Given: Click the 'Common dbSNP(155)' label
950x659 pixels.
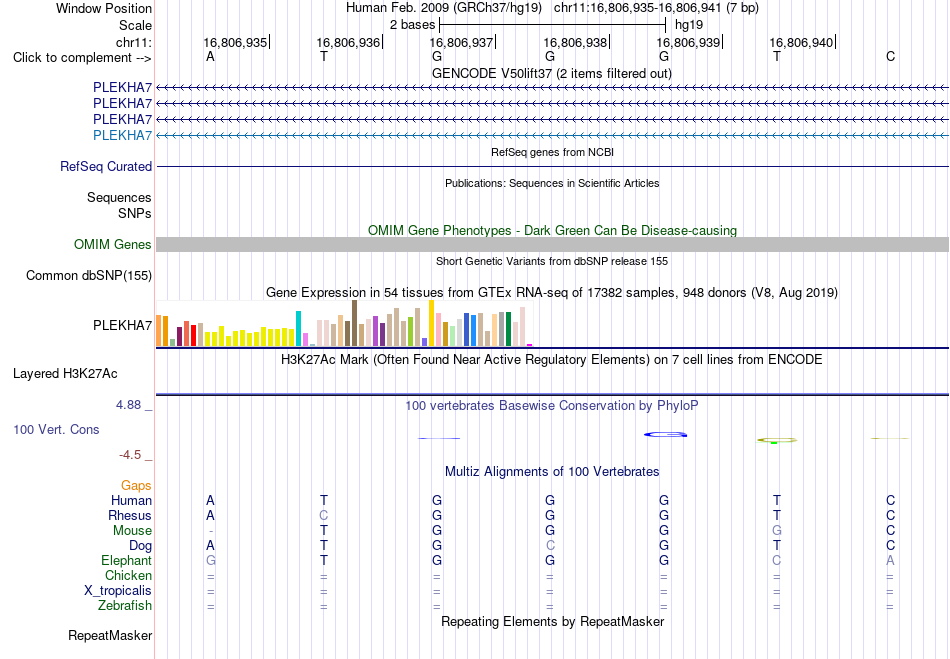Looking at the screenshot, I should 89,276.
